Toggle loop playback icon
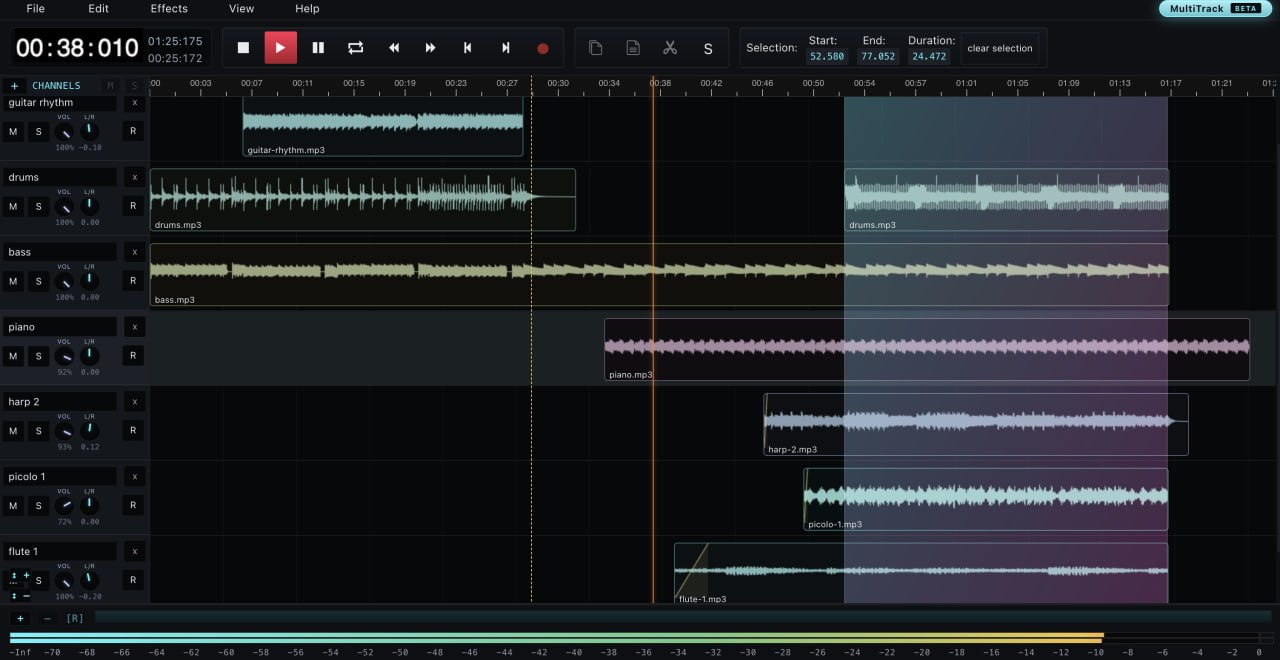Viewport: 1280px width, 660px height. [355, 47]
